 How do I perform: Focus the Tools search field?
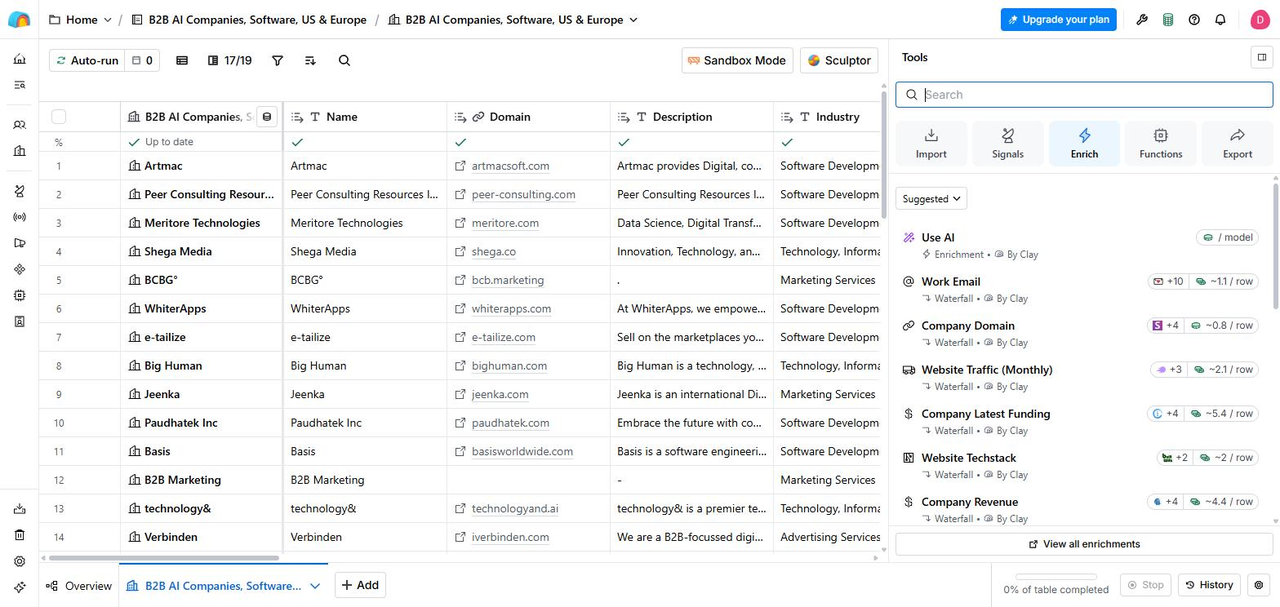pyautogui.click(x=1084, y=94)
